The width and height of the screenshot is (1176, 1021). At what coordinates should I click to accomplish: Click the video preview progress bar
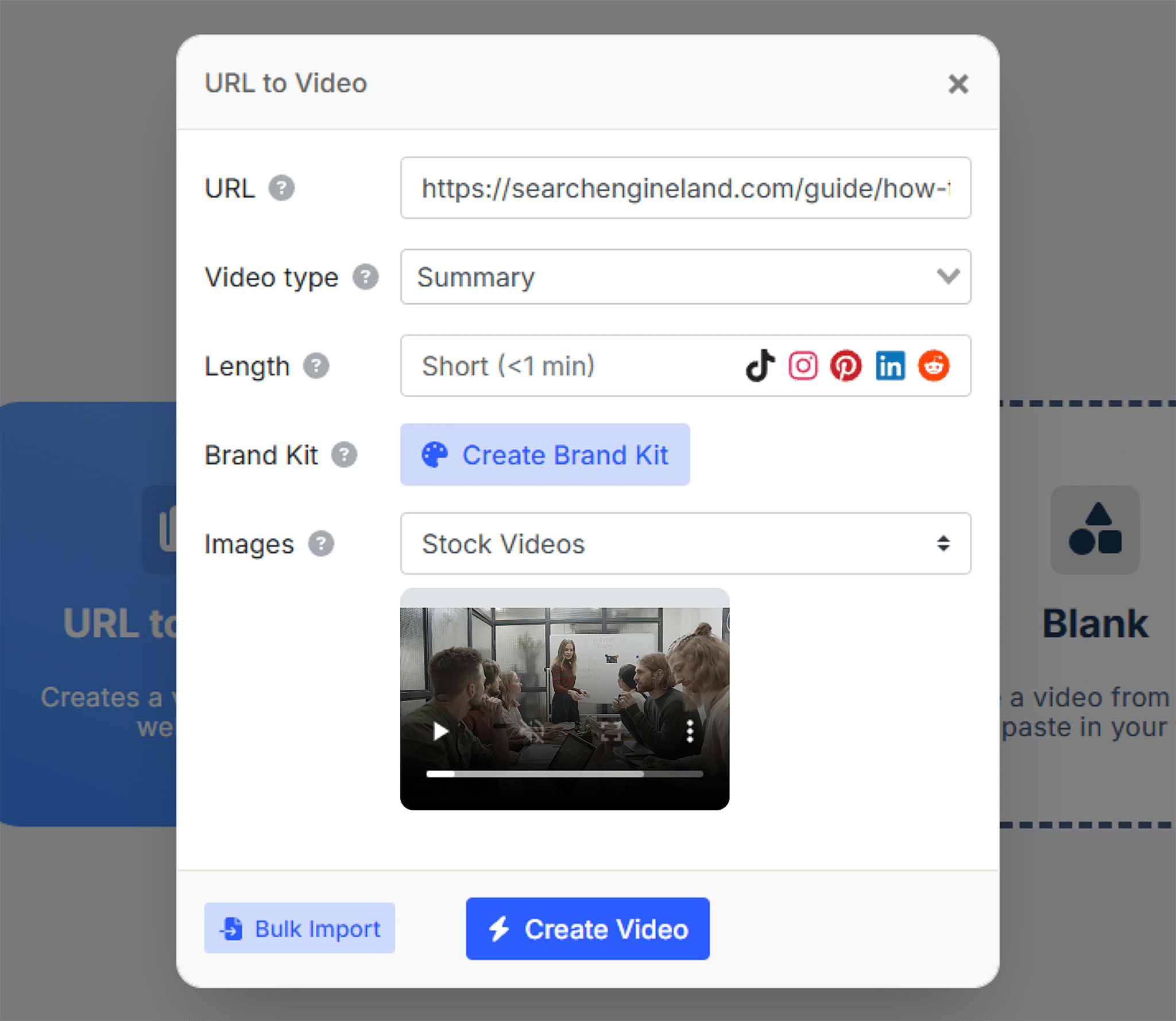click(564, 774)
